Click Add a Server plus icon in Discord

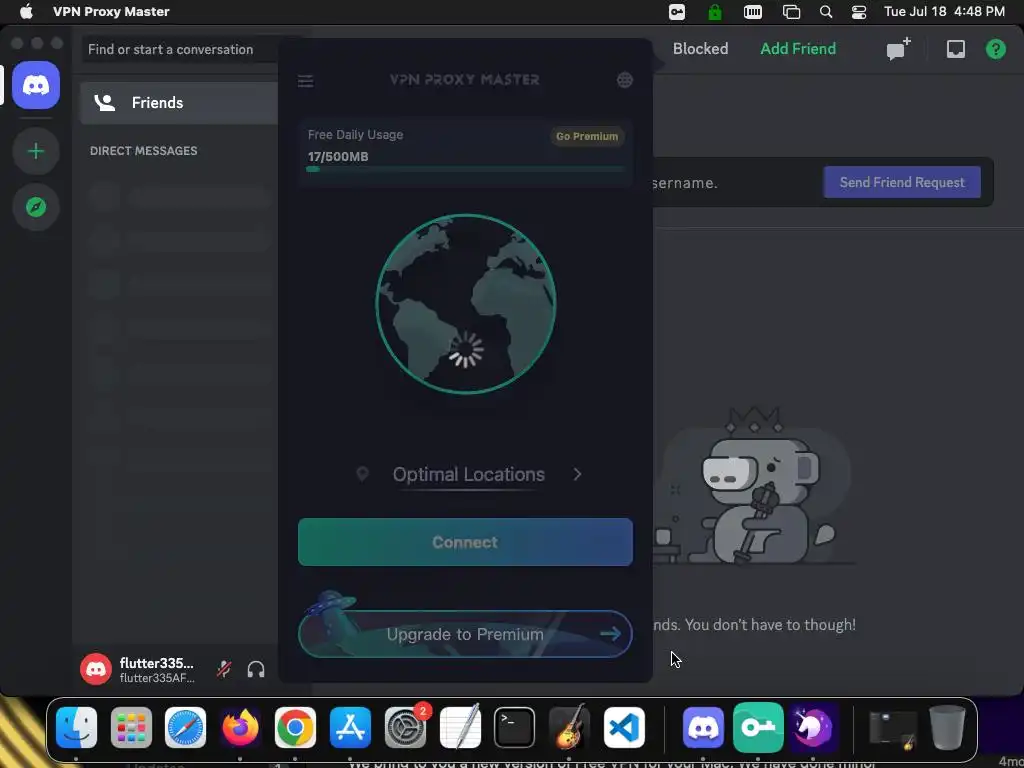[x=36, y=152]
